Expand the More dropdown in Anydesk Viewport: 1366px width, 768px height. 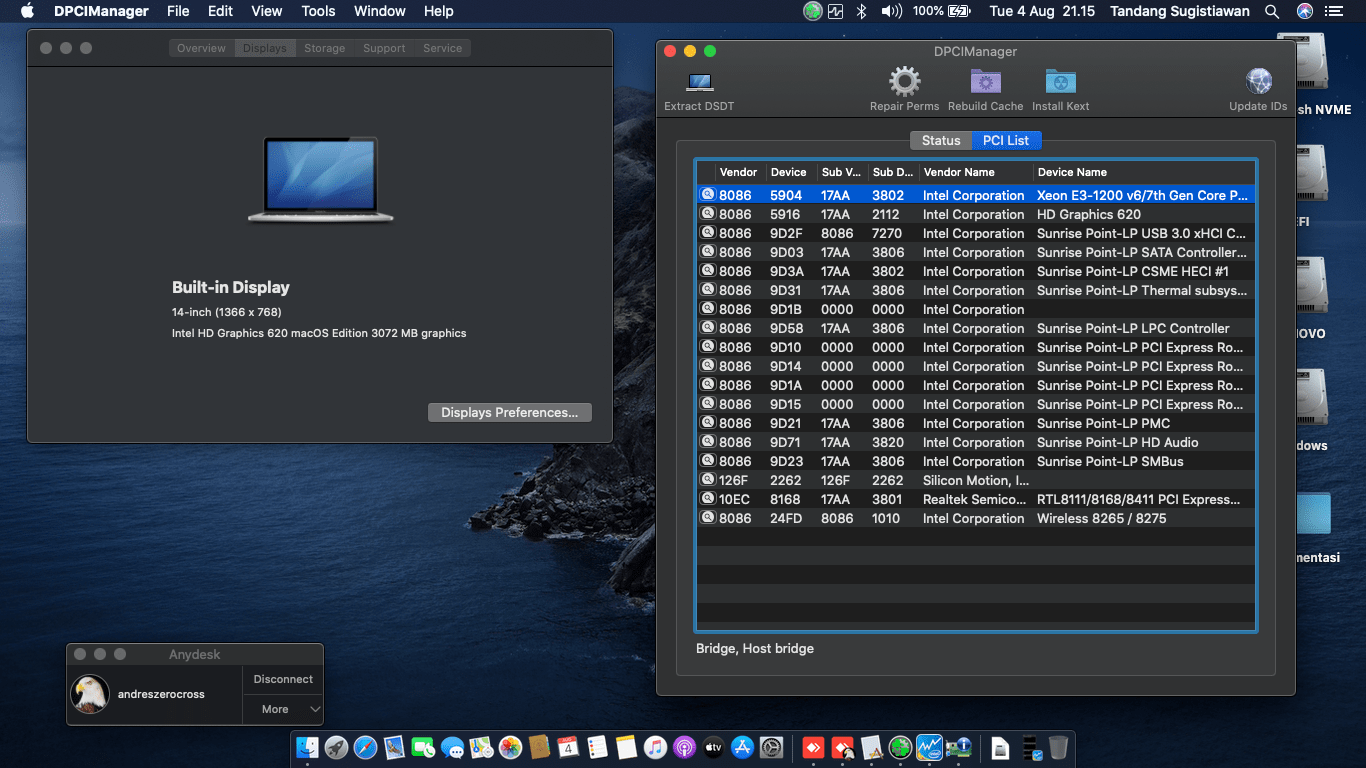283,709
